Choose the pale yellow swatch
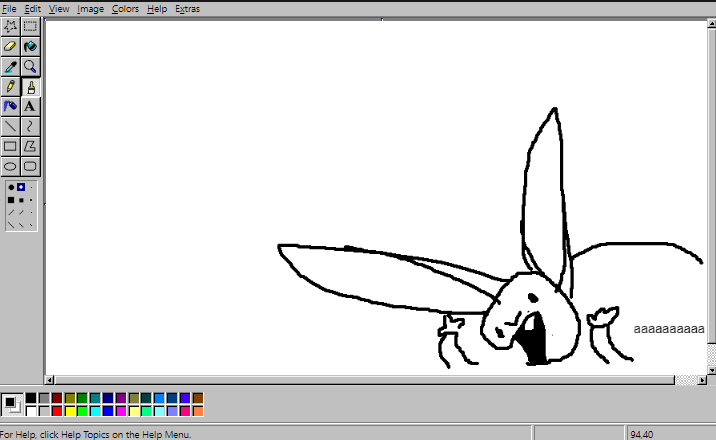The width and height of the screenshot is (716, 440). coord(133,411)
